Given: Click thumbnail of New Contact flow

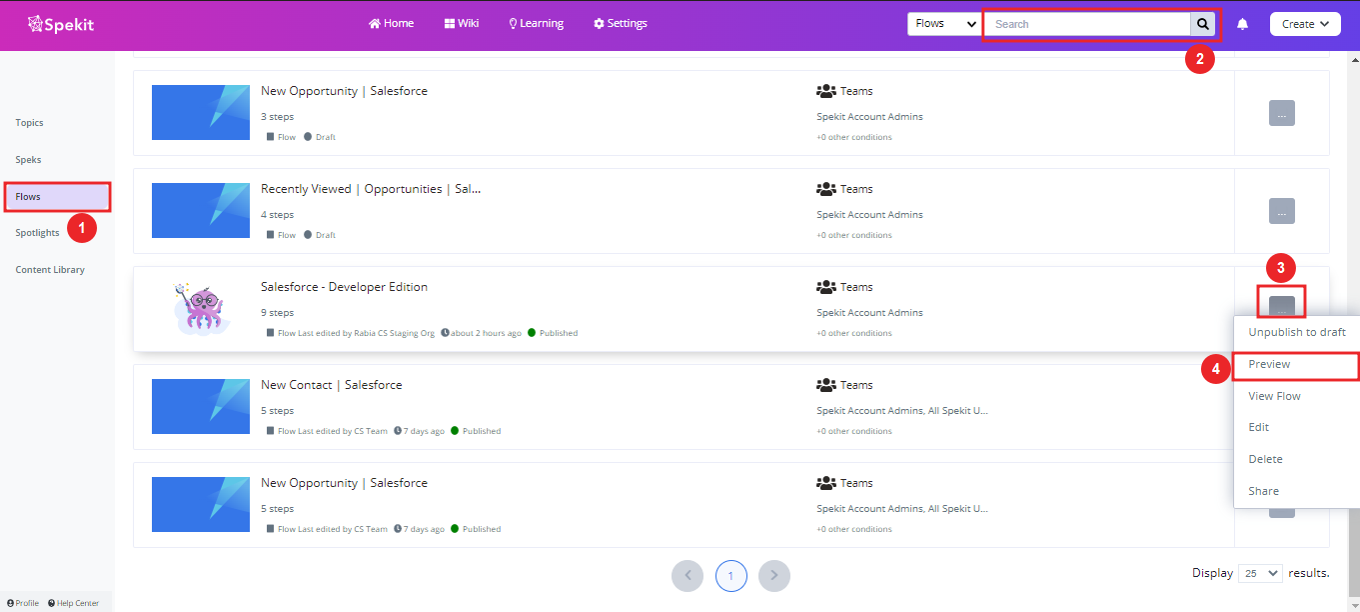Looking at the screenshot, I should [201, 406].
